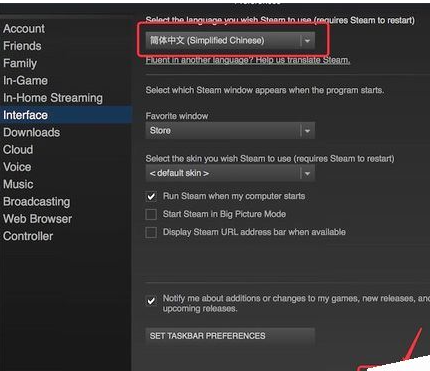The width and height of the screenshot is (430, 371).
Task: Go to the Family settings section
Action: coord(20,63)
